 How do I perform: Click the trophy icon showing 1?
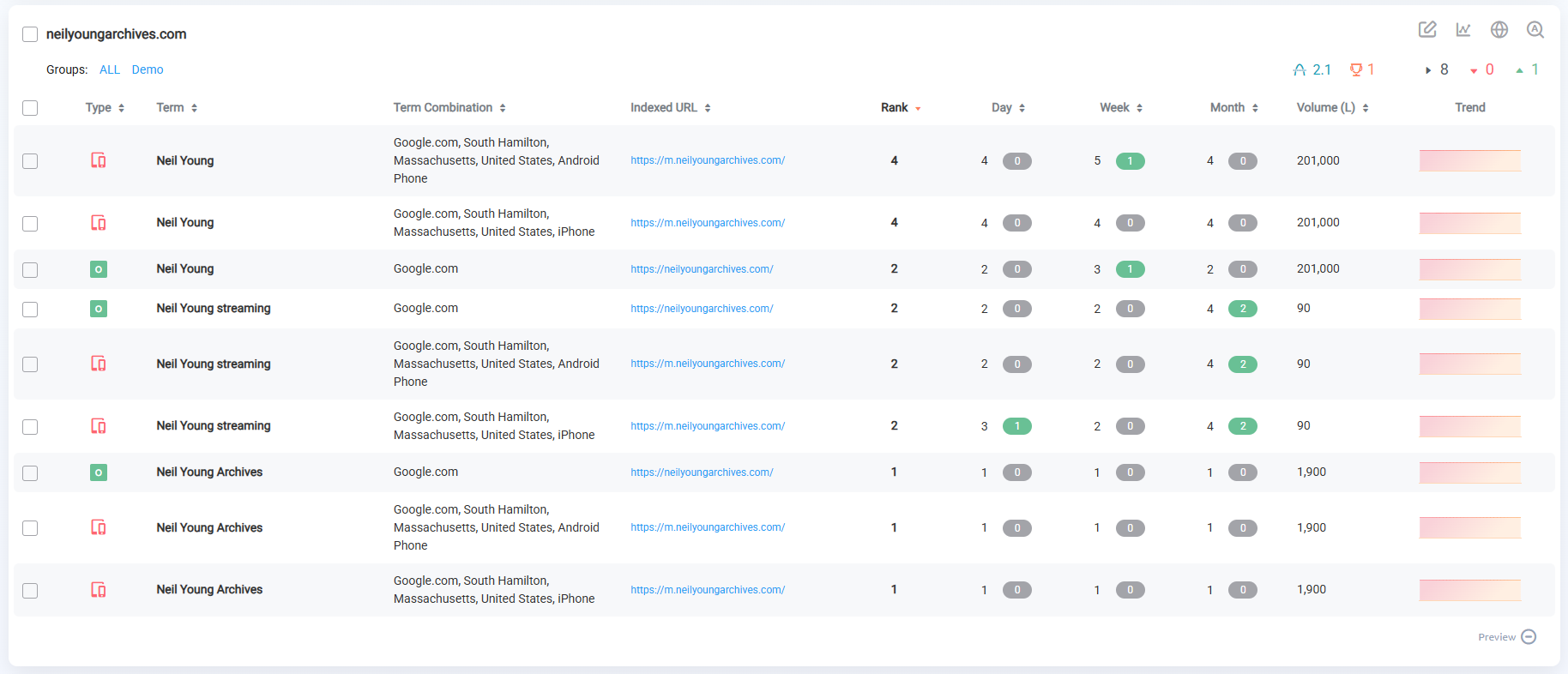point(1362,69)
